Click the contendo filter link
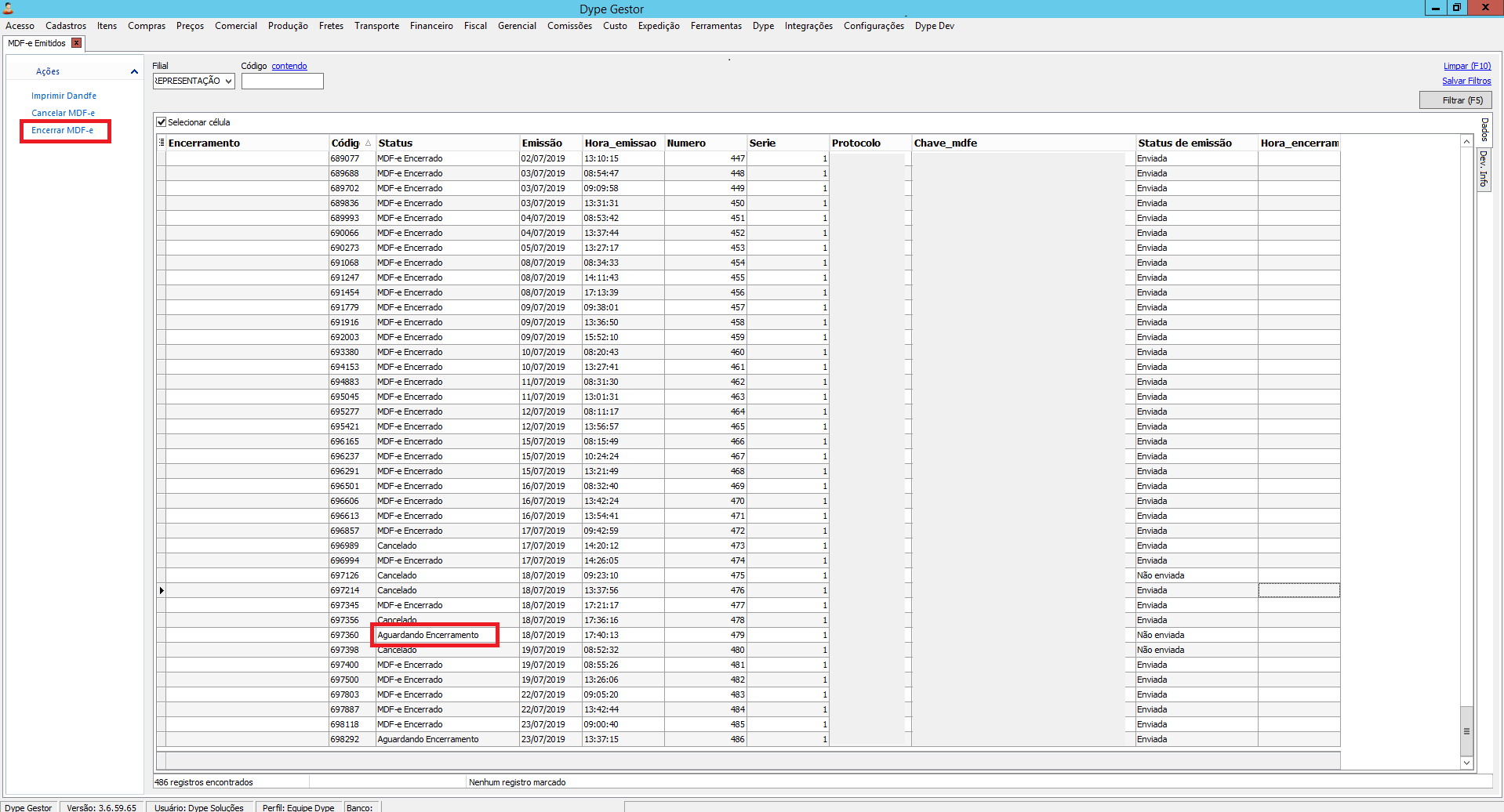Viewport: 1504px width, 812px height. pyautogui.click(x=289, y=66)
